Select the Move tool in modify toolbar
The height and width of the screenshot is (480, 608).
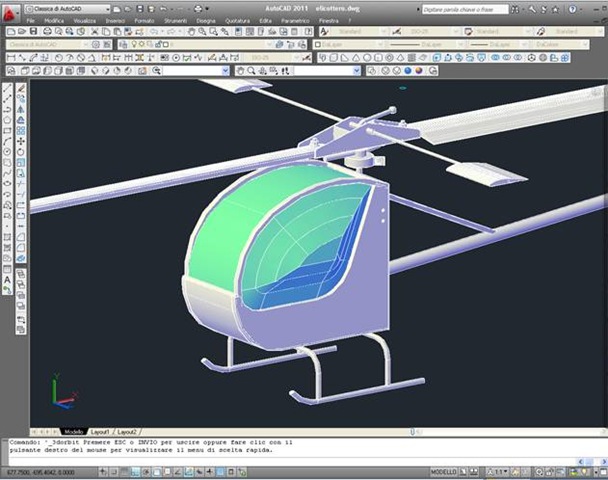21,141
